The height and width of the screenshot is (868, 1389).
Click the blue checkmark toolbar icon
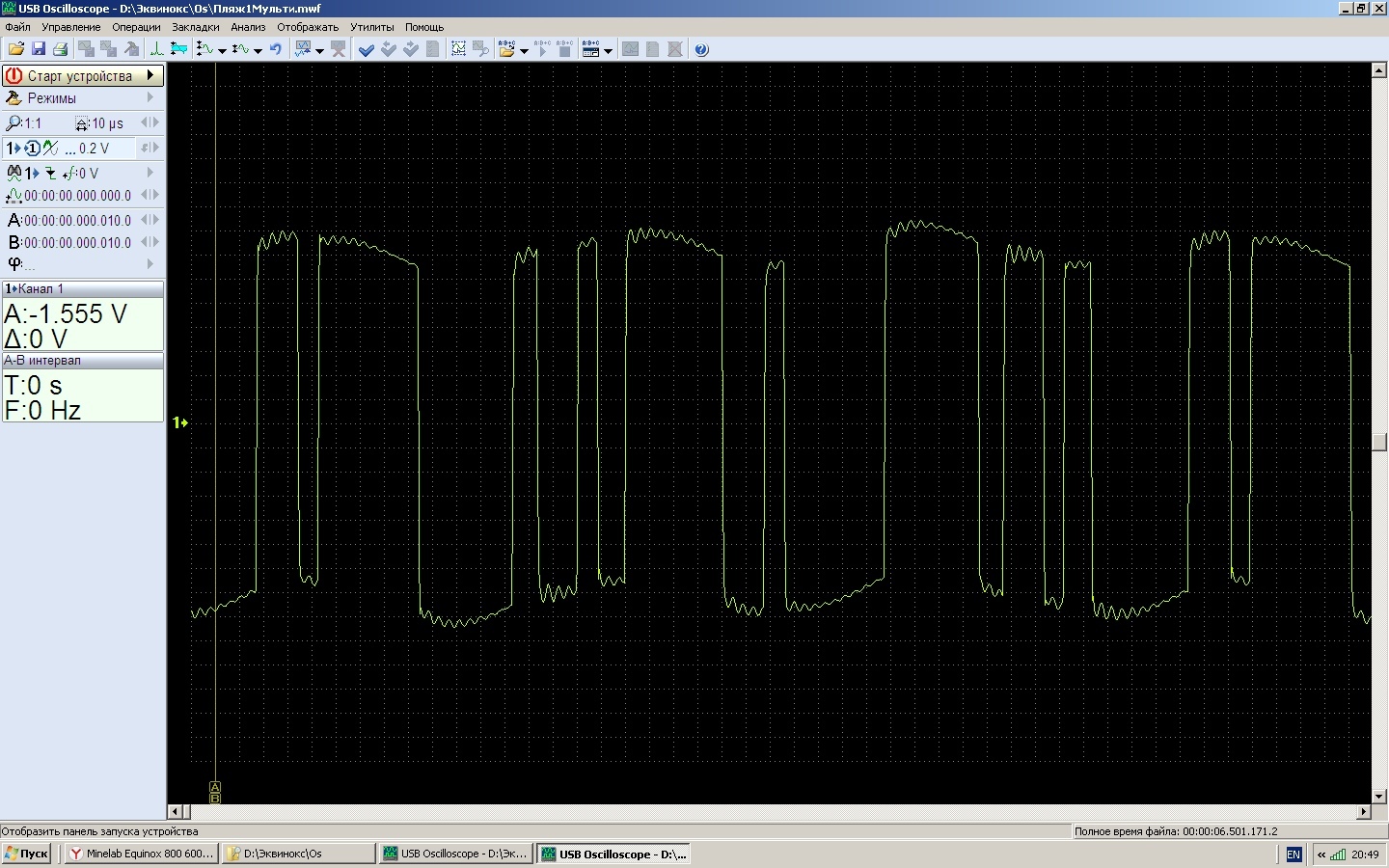tap(366, 49)
